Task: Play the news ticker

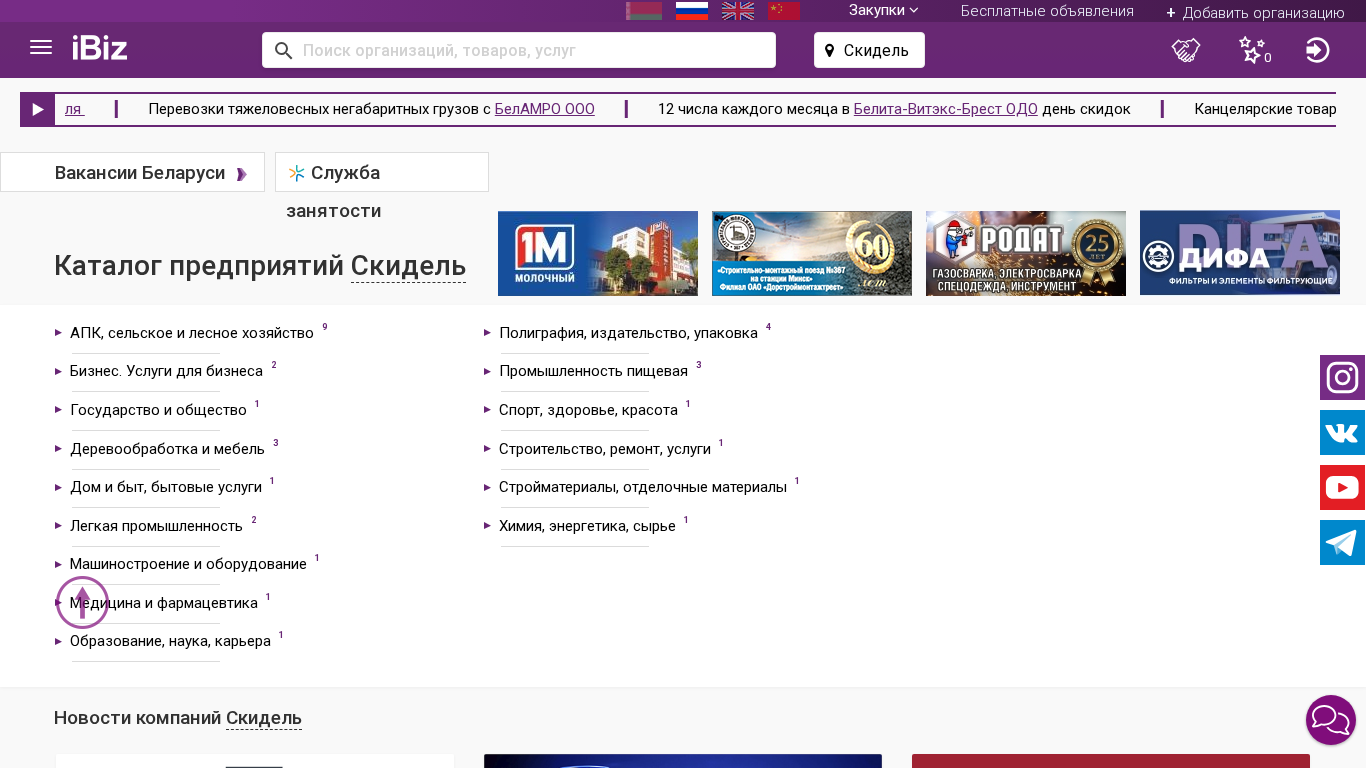Action: click(x=38, y=109)
